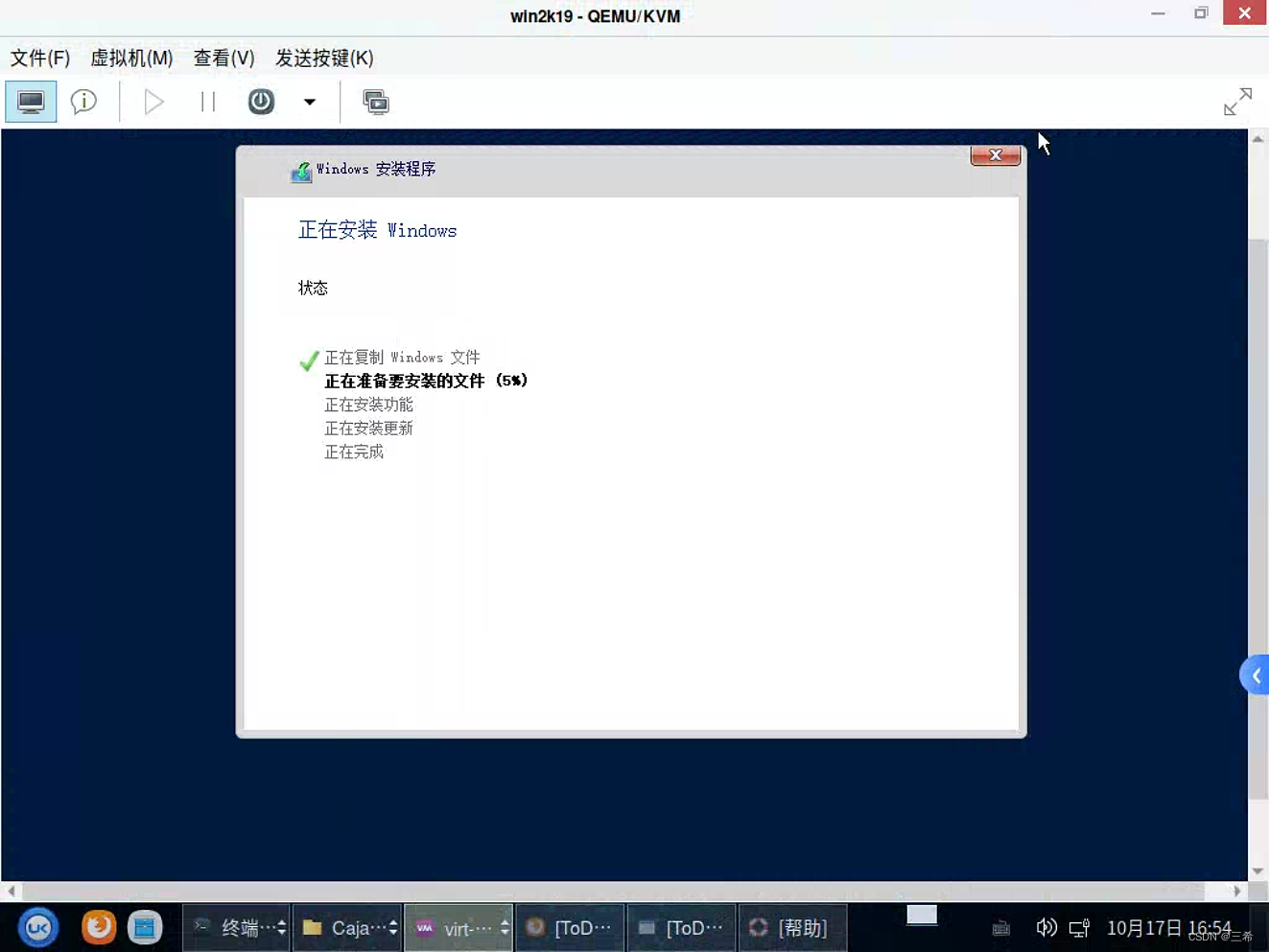The width and height of the screenshot is (1269, 952).
Task: Switch to the Caja taskbar window
Action: [347, 927]
